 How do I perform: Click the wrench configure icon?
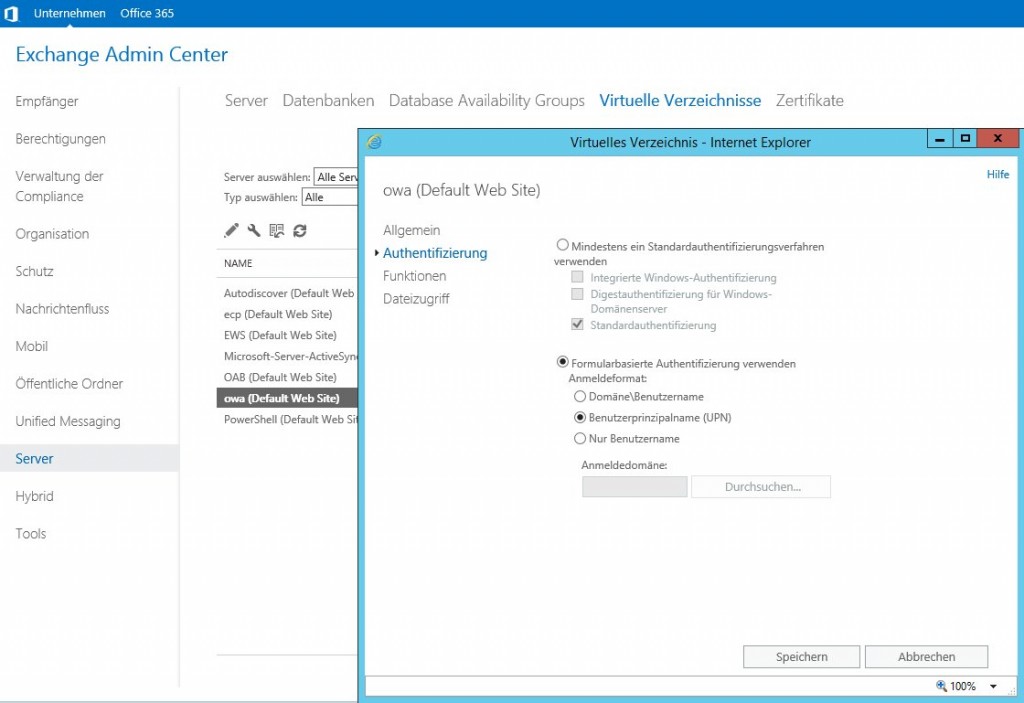tap(254, 230)
